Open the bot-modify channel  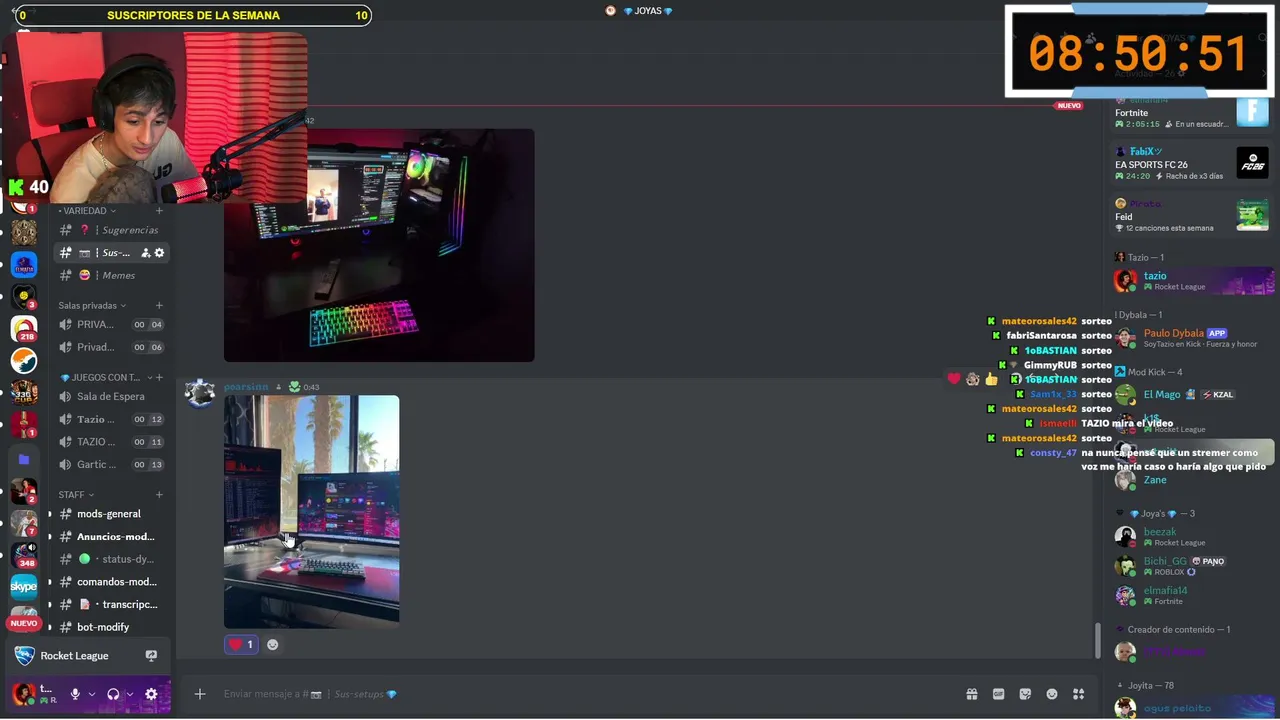click(110, 627)
